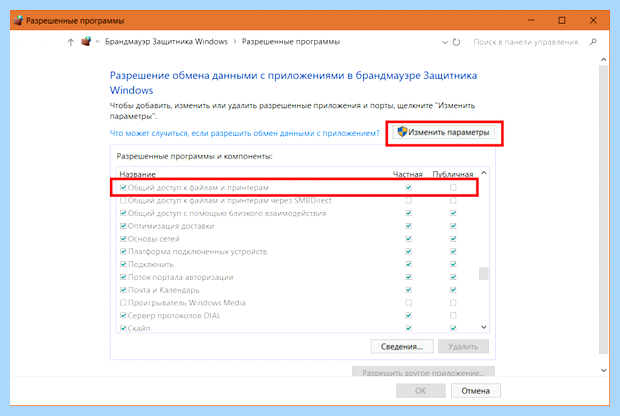This screenshot has height=416, width=620.
Task: Click Разрешить другое приложение... button
Action: (x=423, y=372)
